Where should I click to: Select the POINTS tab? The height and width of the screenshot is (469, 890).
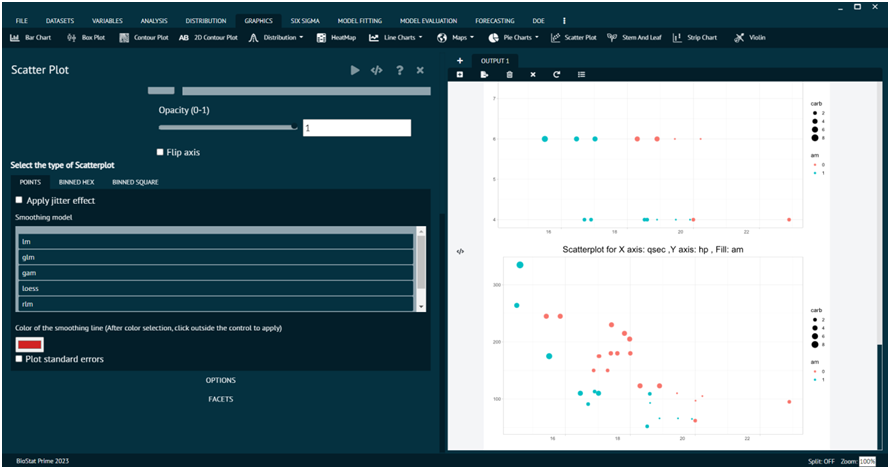tap(30, 182)
